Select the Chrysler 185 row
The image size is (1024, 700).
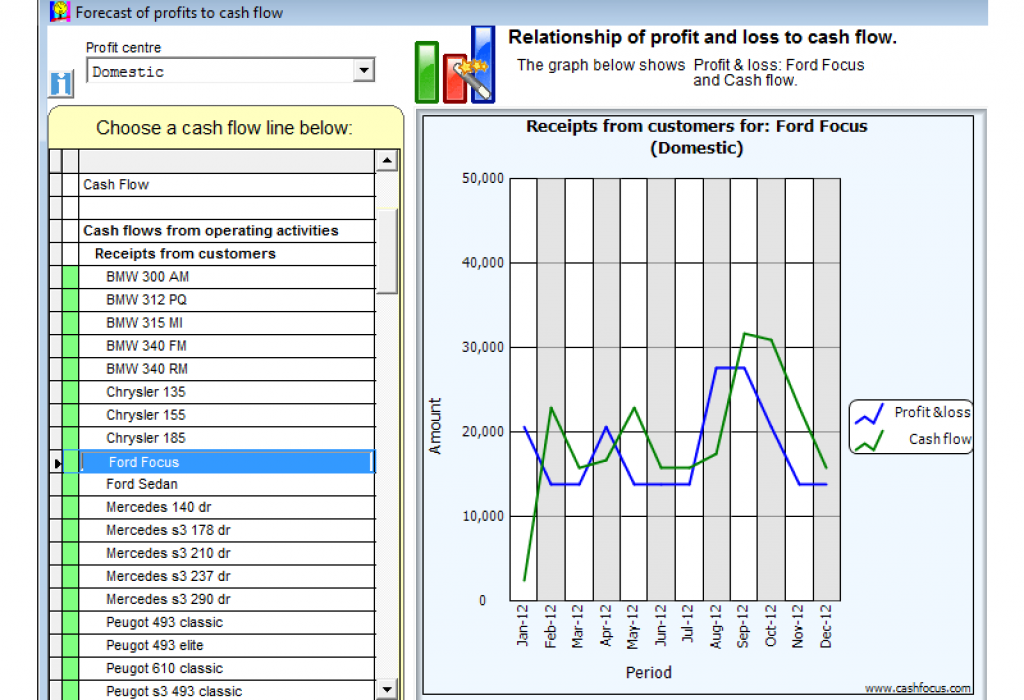227,438
